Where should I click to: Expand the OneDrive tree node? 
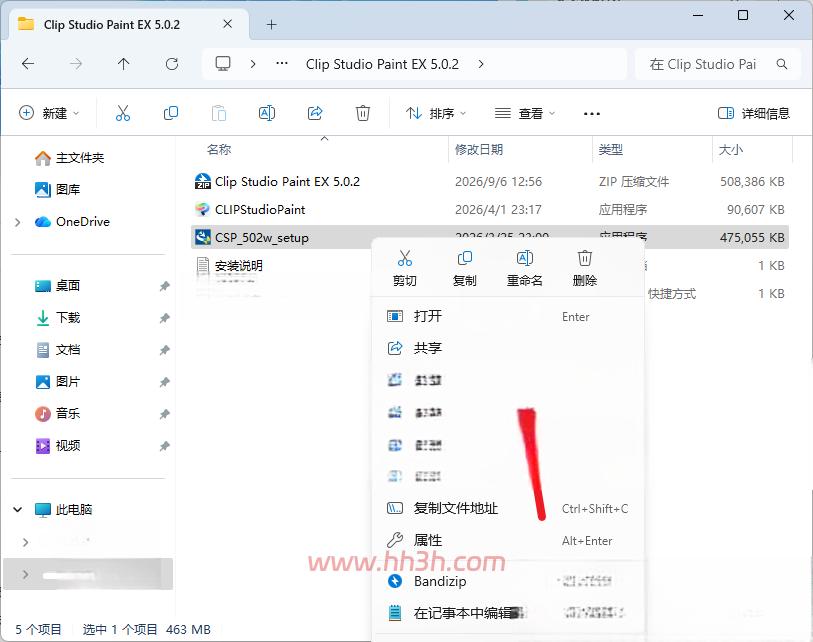tap(18, 222)
